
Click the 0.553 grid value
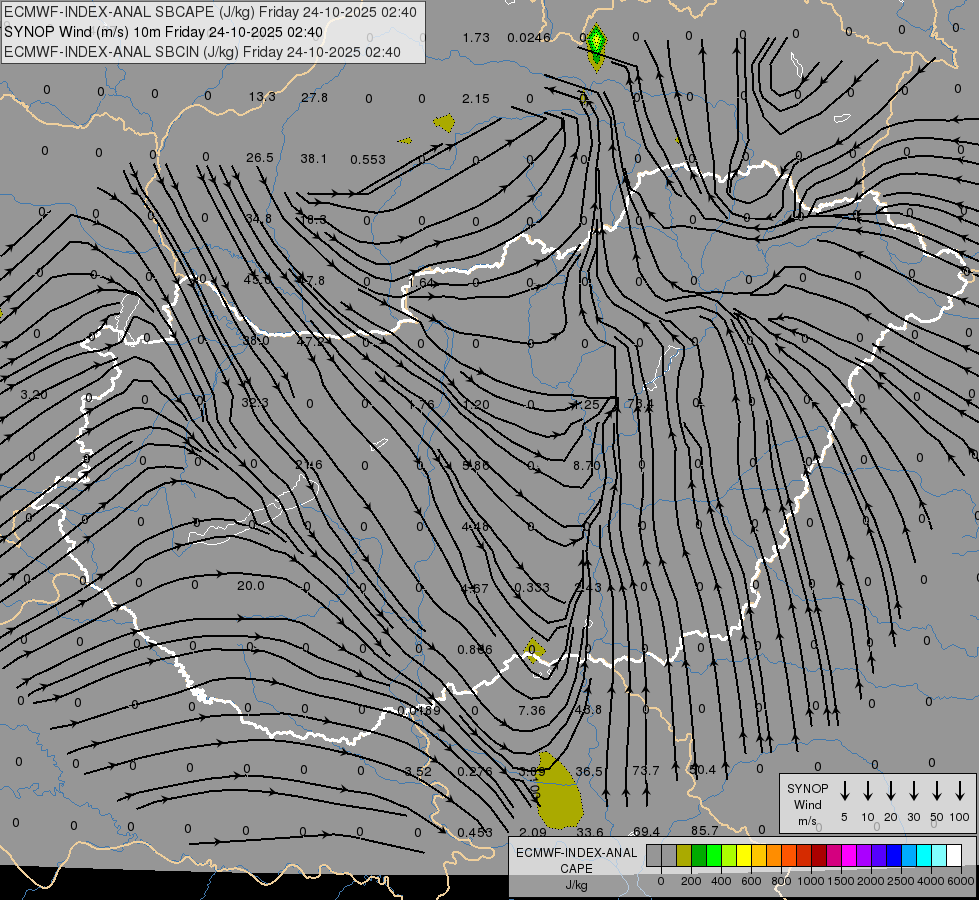click(368, 160)
